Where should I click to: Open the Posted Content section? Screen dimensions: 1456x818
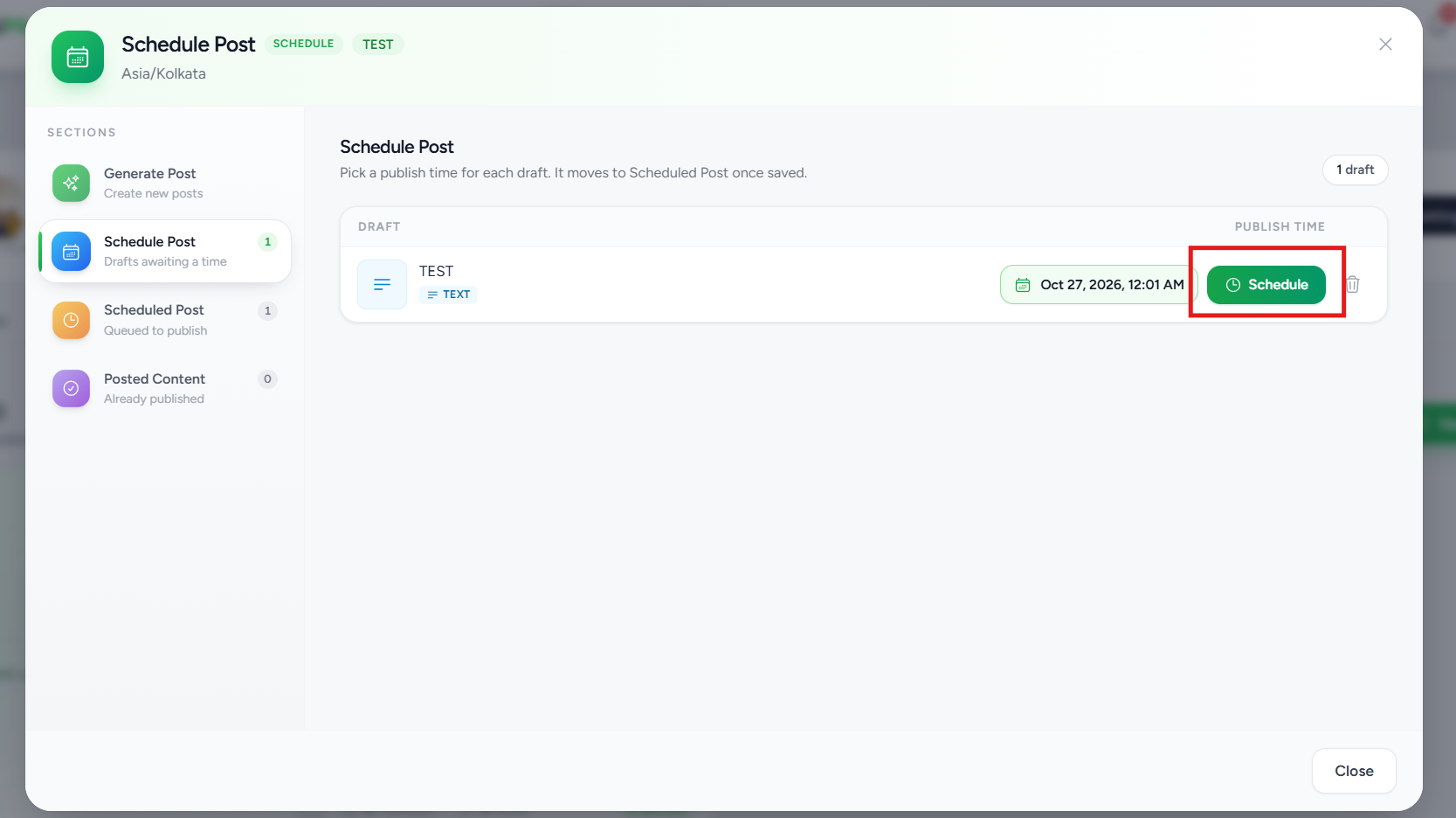click(165, 388)
